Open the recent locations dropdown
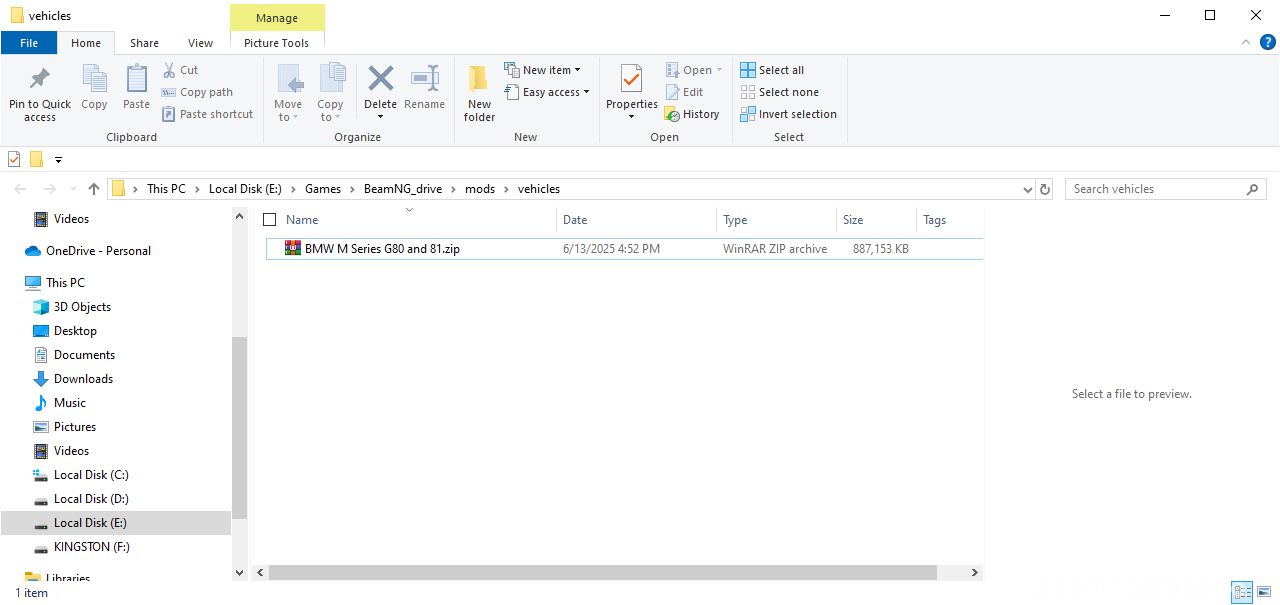 pos(72,189)
